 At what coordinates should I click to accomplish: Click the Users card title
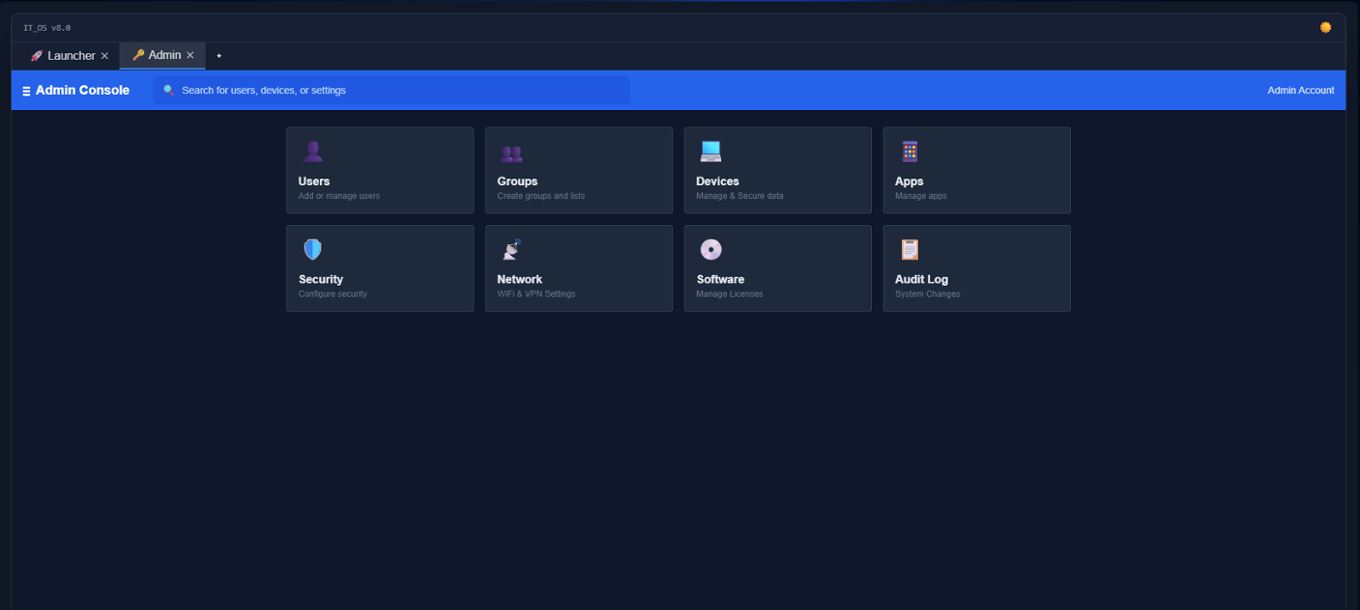click(x=314, y=181)
